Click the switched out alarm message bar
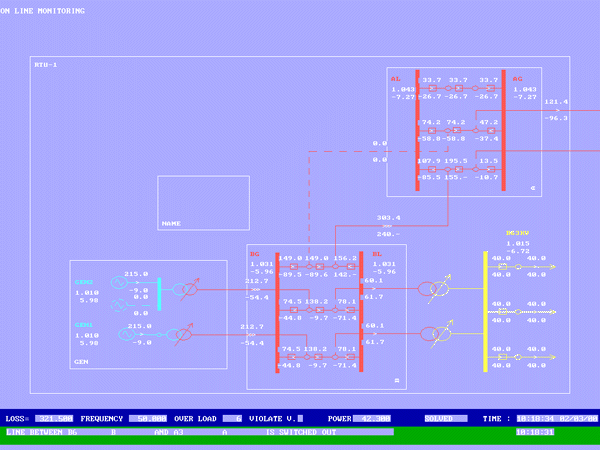This screenshot has height=450, width=600. 200,432
